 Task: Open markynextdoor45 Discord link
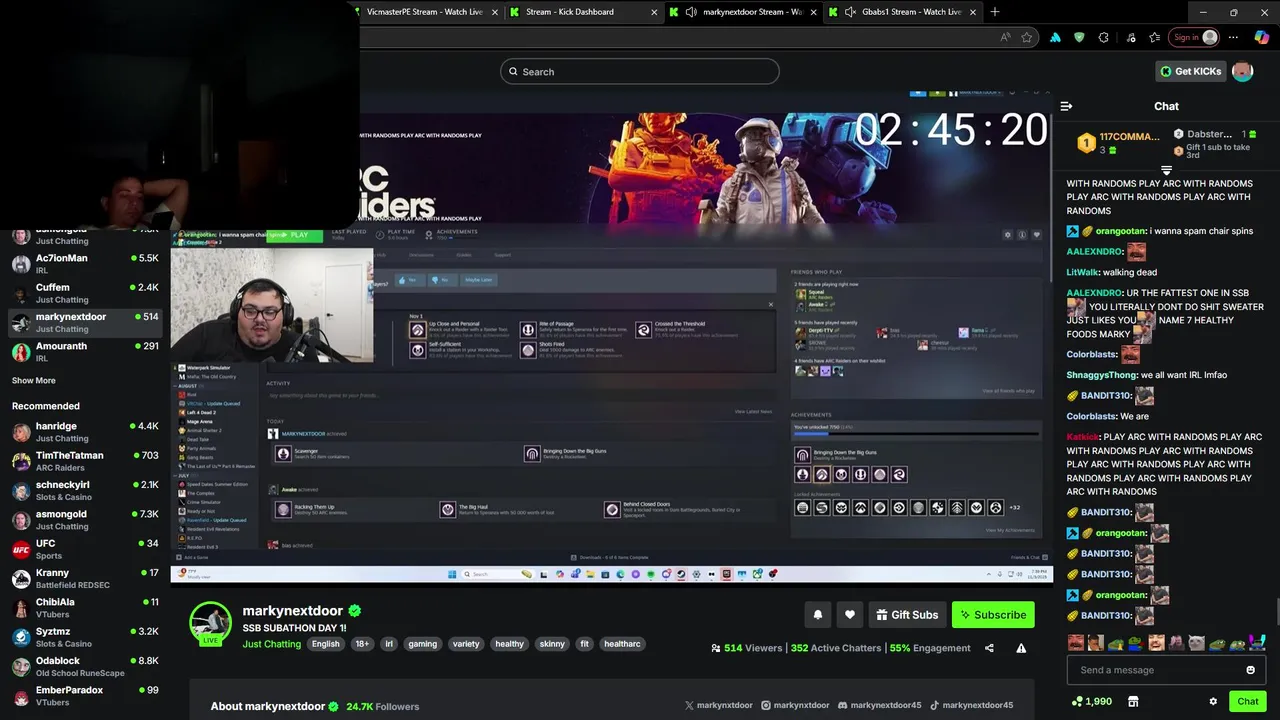pos(879,705)
